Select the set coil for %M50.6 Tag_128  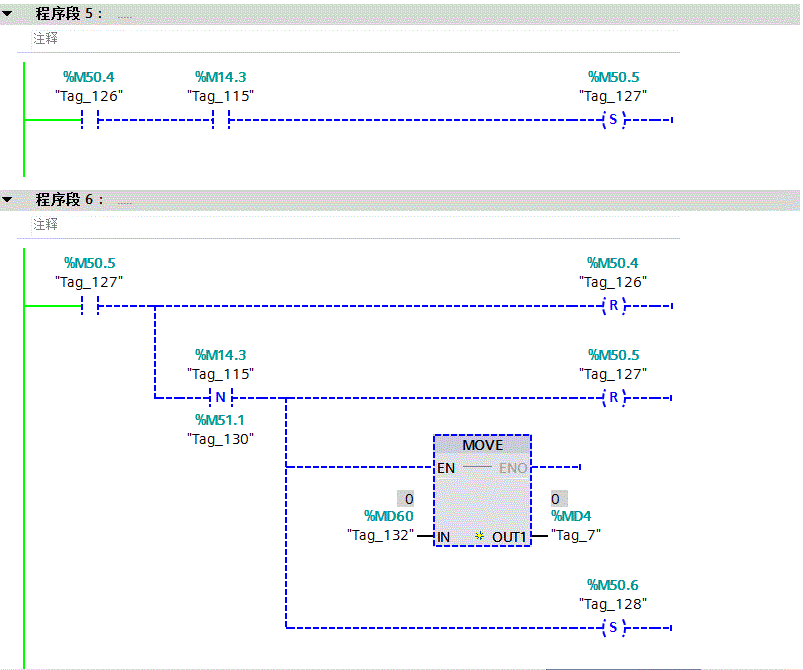614,627
